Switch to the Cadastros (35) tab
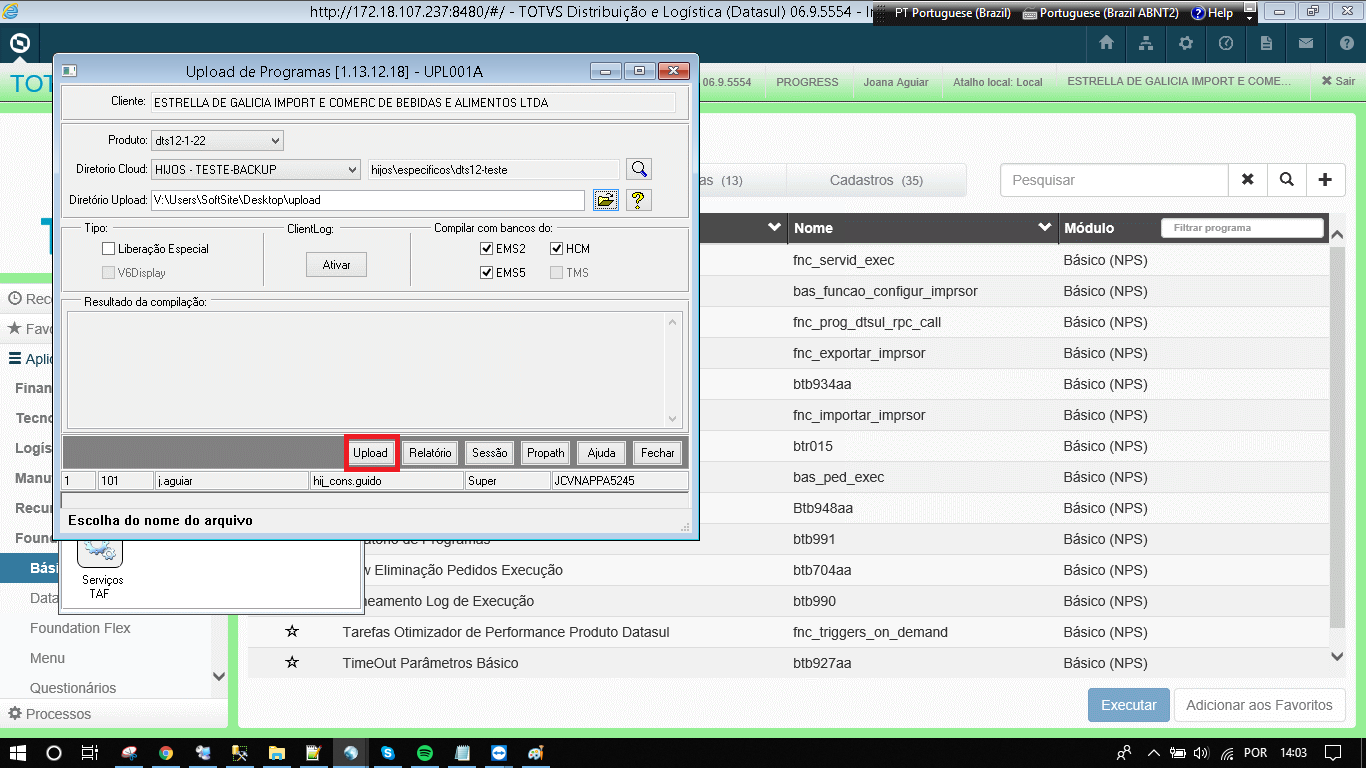 pyautogui.click(x=876, y=180)
